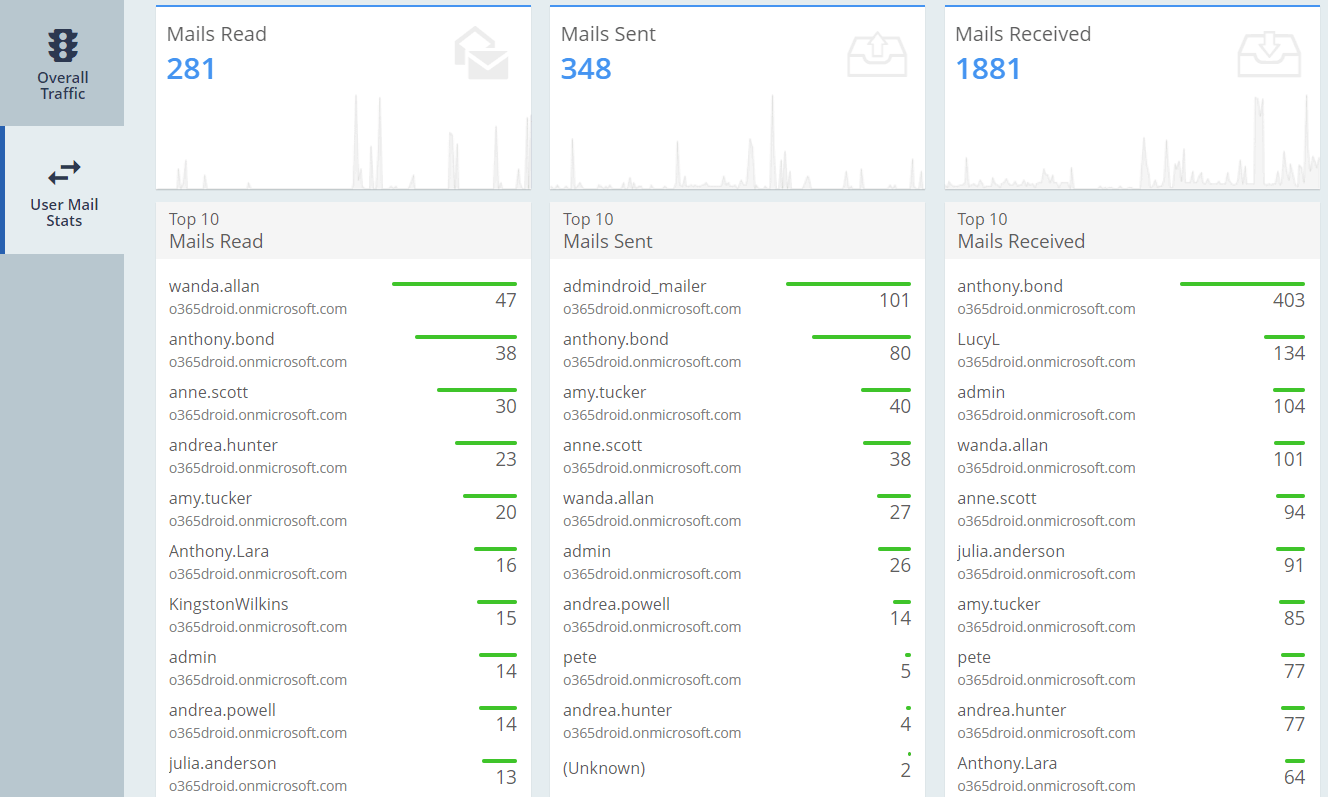Click the User Mail Stats arrows icon
The width and height of the screenshot is (1328, 797).
point(63,172)
